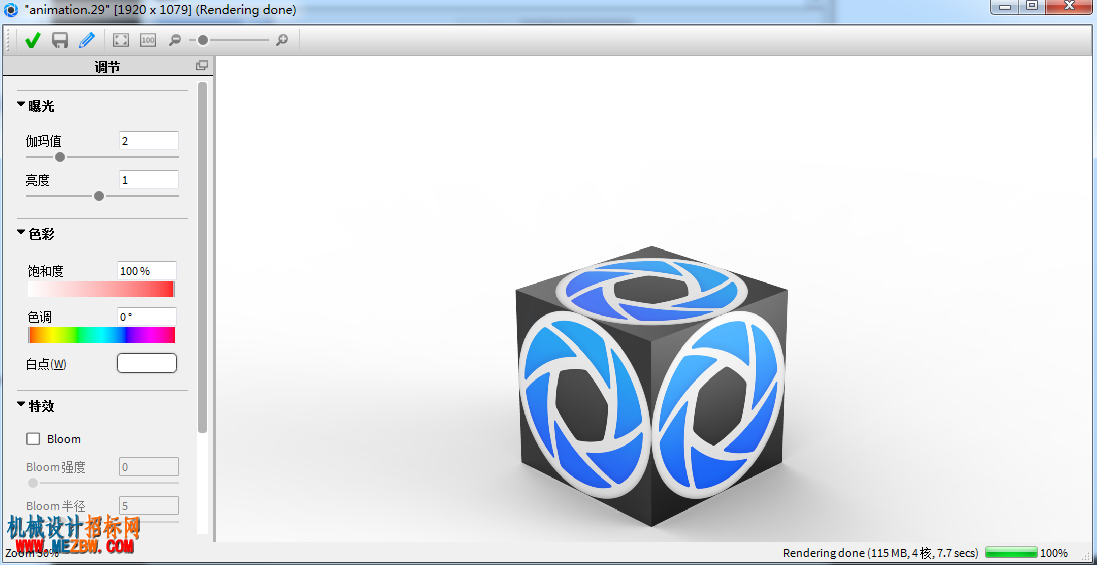Click the zoom out magnifier icon
The width and height of the screenshot is (1097, 565).
point(175,41)
